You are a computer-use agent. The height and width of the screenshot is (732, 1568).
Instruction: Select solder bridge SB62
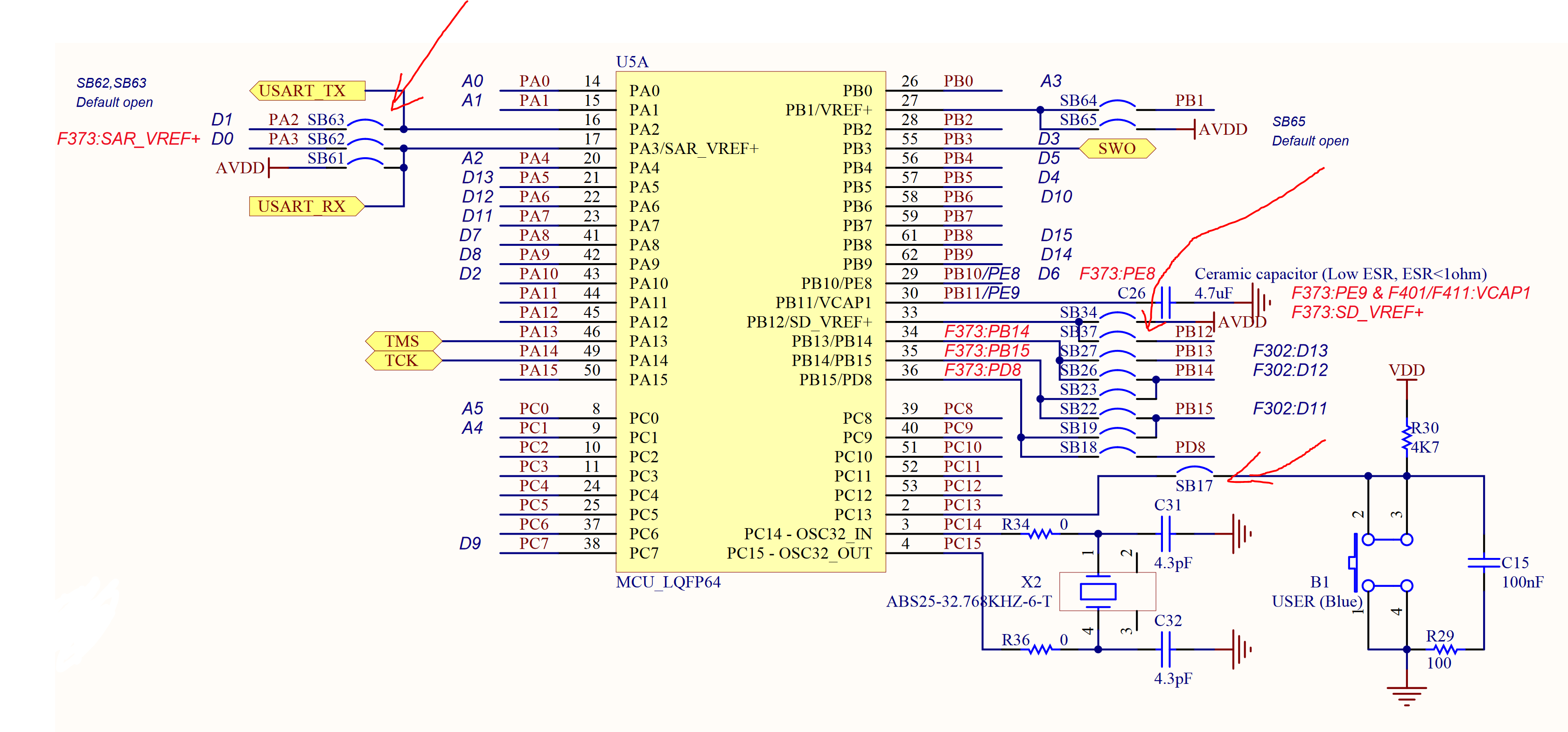[x=366, y=143]
